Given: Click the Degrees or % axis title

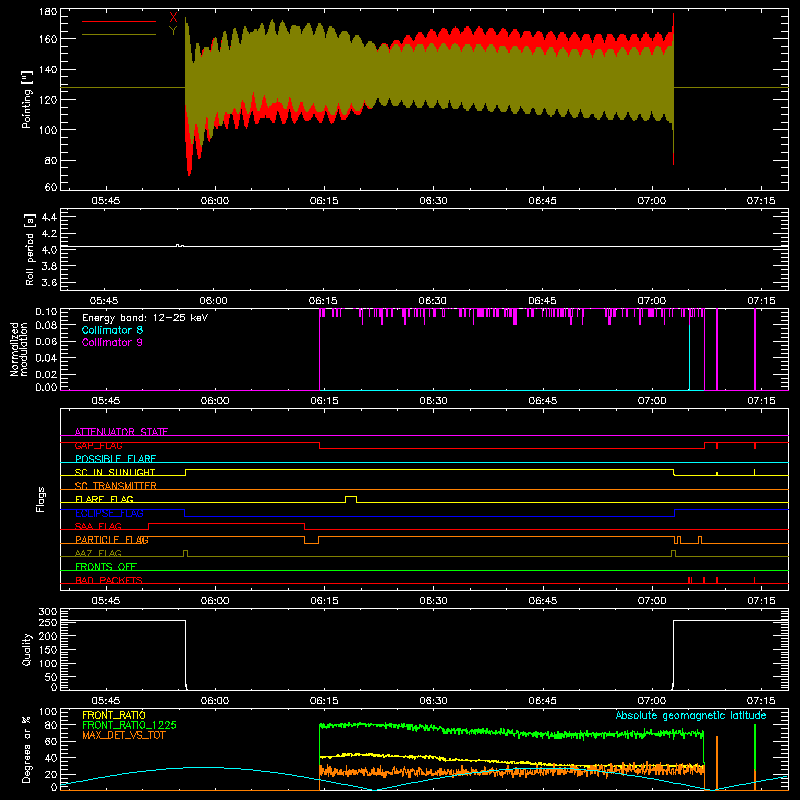Looking at the screenshot, I should [x=27, y=749].
